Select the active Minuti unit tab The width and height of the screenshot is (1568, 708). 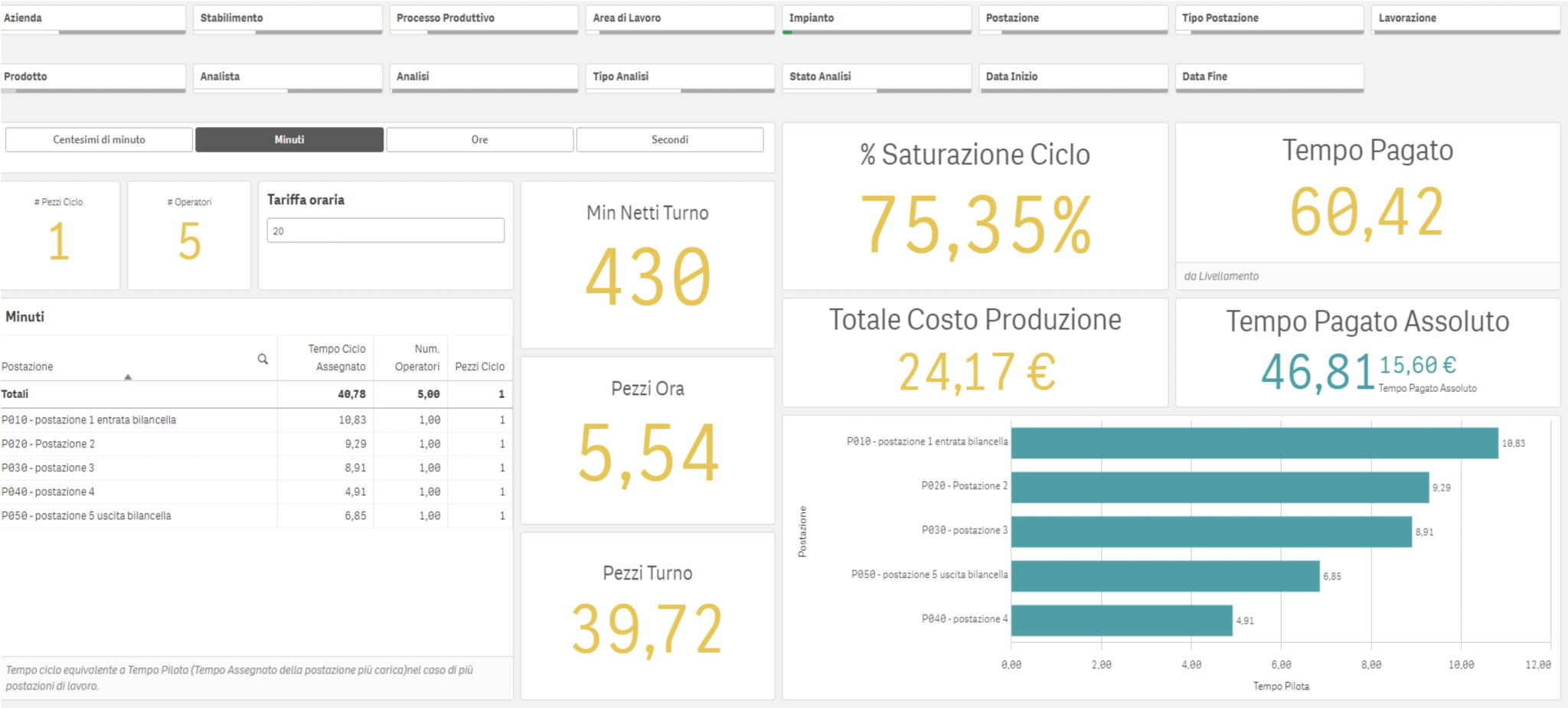tap(289, 139)
